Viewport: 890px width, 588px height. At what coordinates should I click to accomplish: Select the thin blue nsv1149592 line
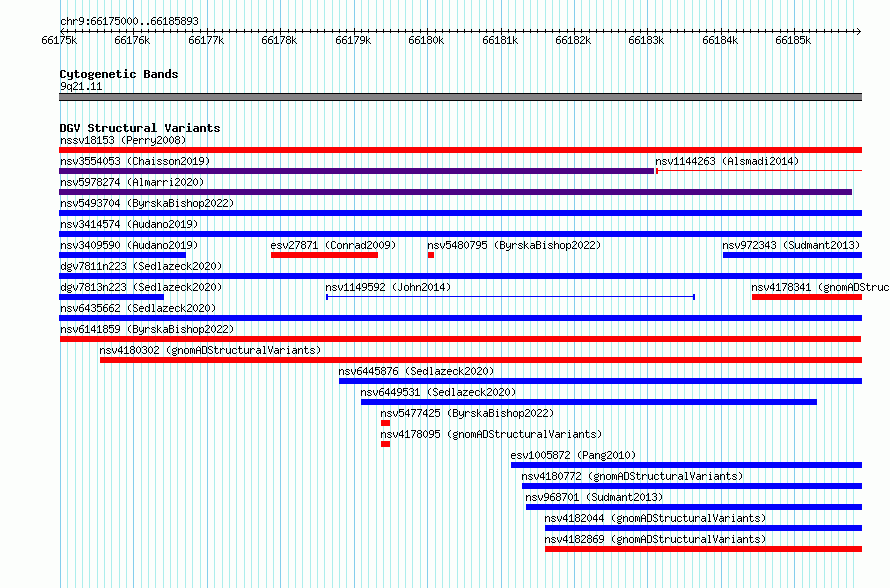[510, 297]
